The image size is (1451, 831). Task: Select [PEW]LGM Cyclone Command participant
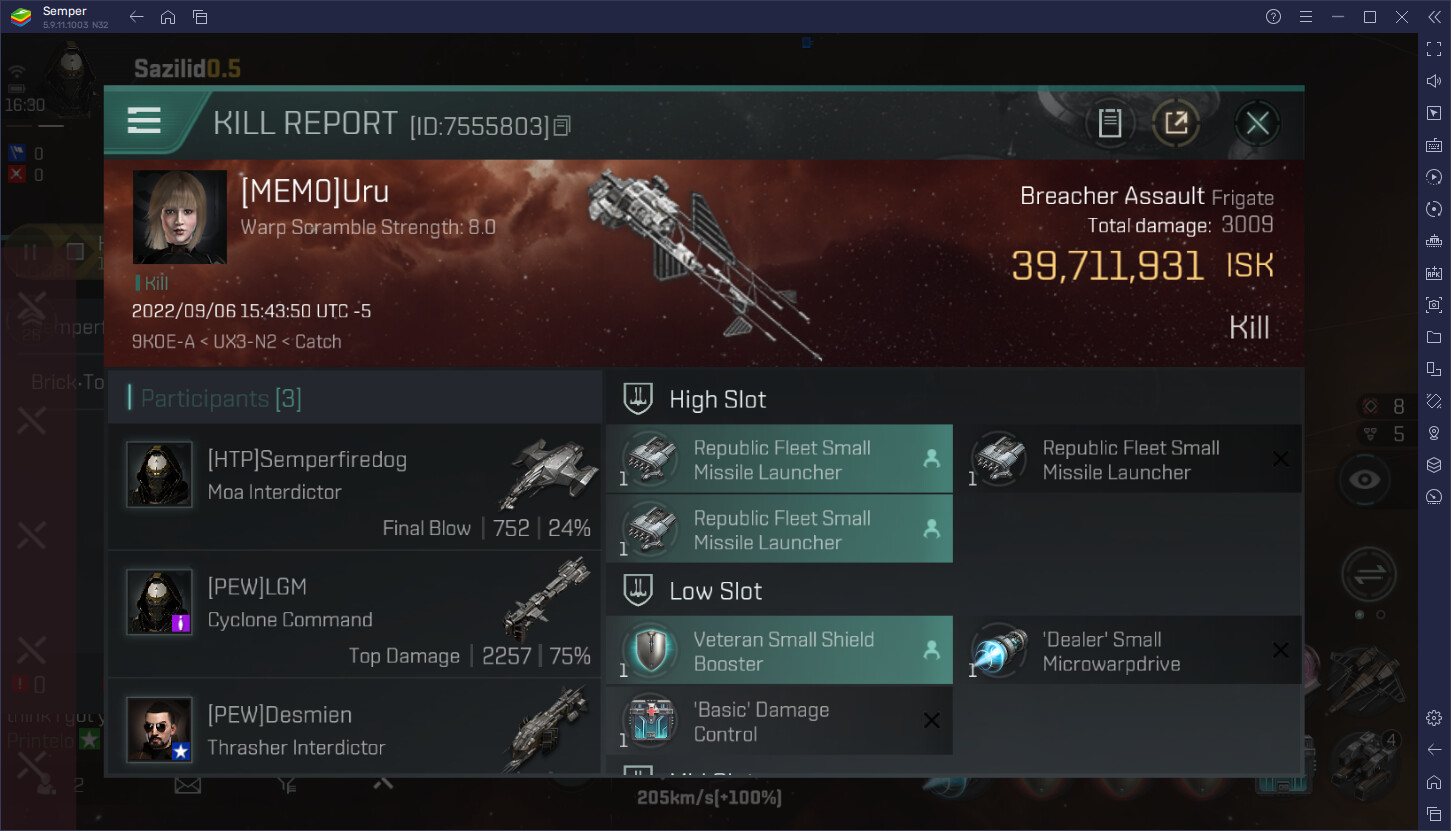pyautogui.click(x=354, y=614)
